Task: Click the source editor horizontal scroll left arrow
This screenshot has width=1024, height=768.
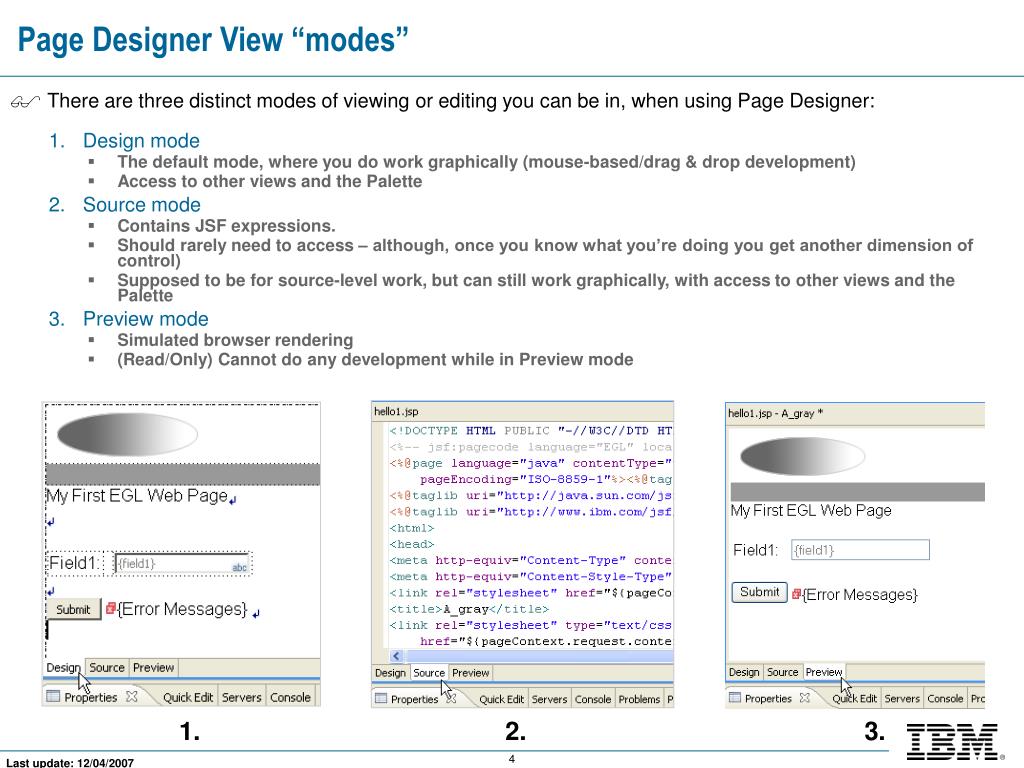Action: pos(396,656)
